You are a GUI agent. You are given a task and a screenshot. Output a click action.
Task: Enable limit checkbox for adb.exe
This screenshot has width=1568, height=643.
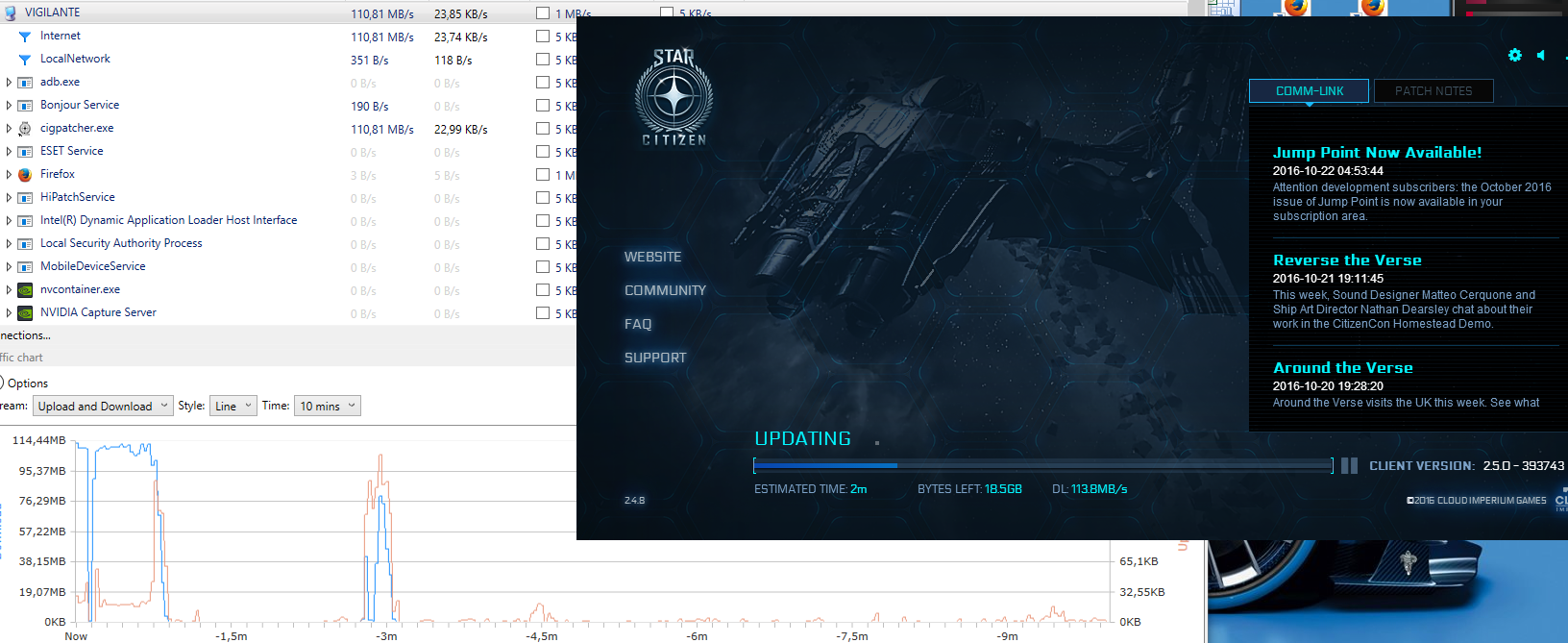click(x=543, y=83)
